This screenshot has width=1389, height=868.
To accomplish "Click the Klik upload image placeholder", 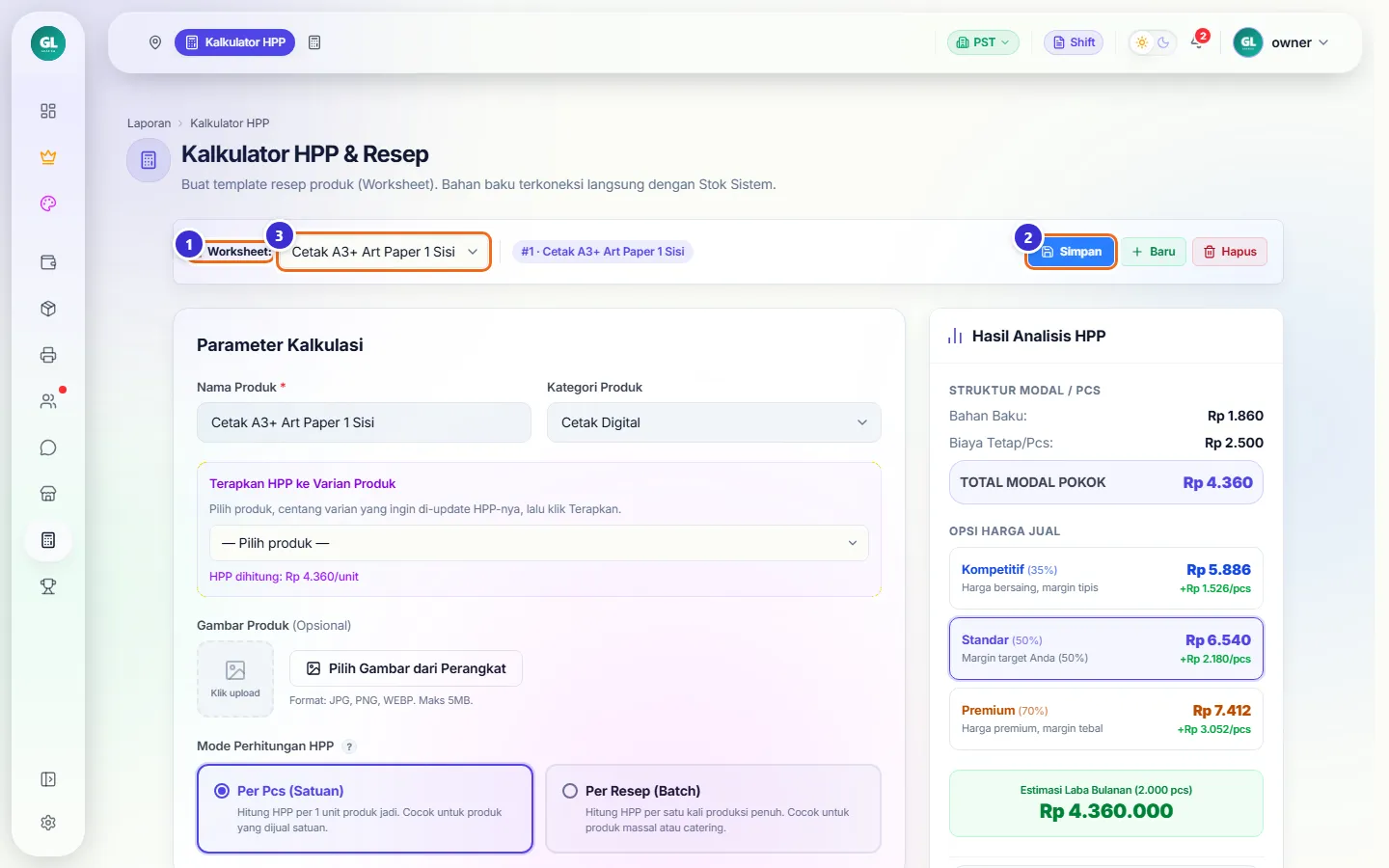I will 235,679.
